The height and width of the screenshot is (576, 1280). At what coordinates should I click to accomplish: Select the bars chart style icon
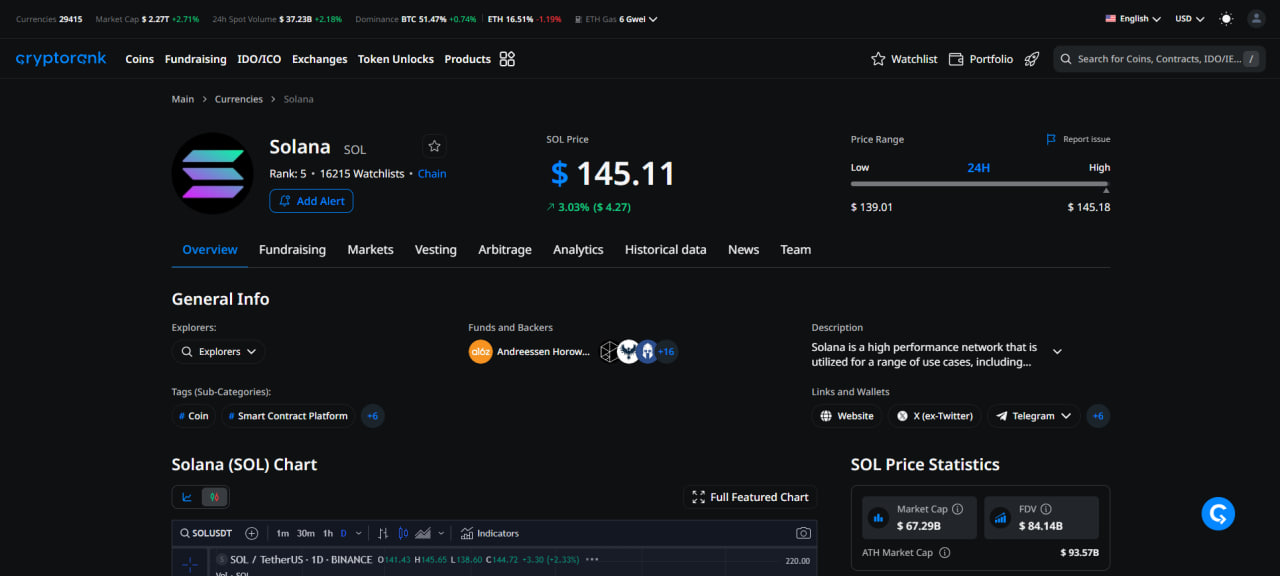click(383, 533)
